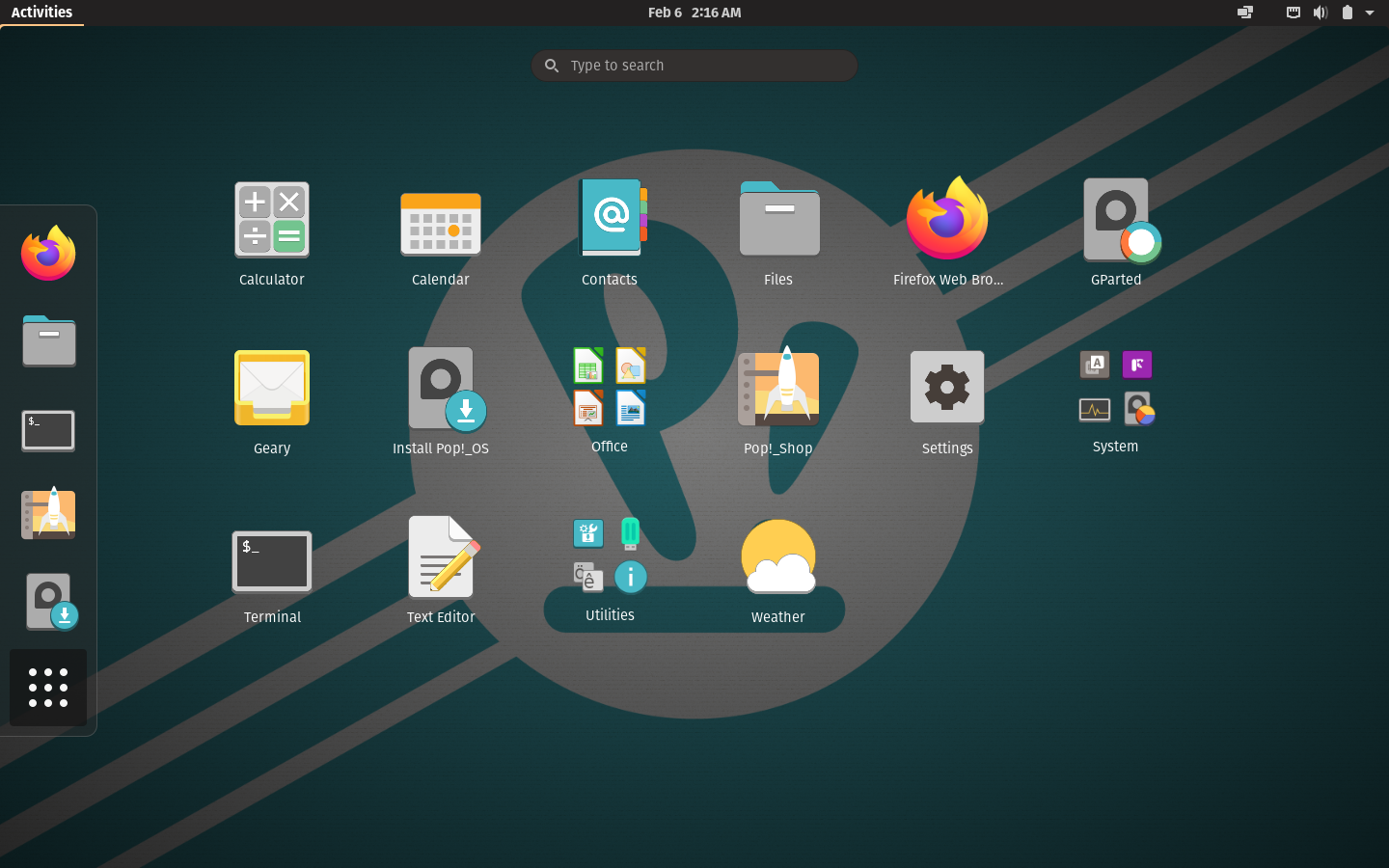Screen dimensions: 1389x868
Task: Open the Calculator app
Action: click(x=271, y=220)
